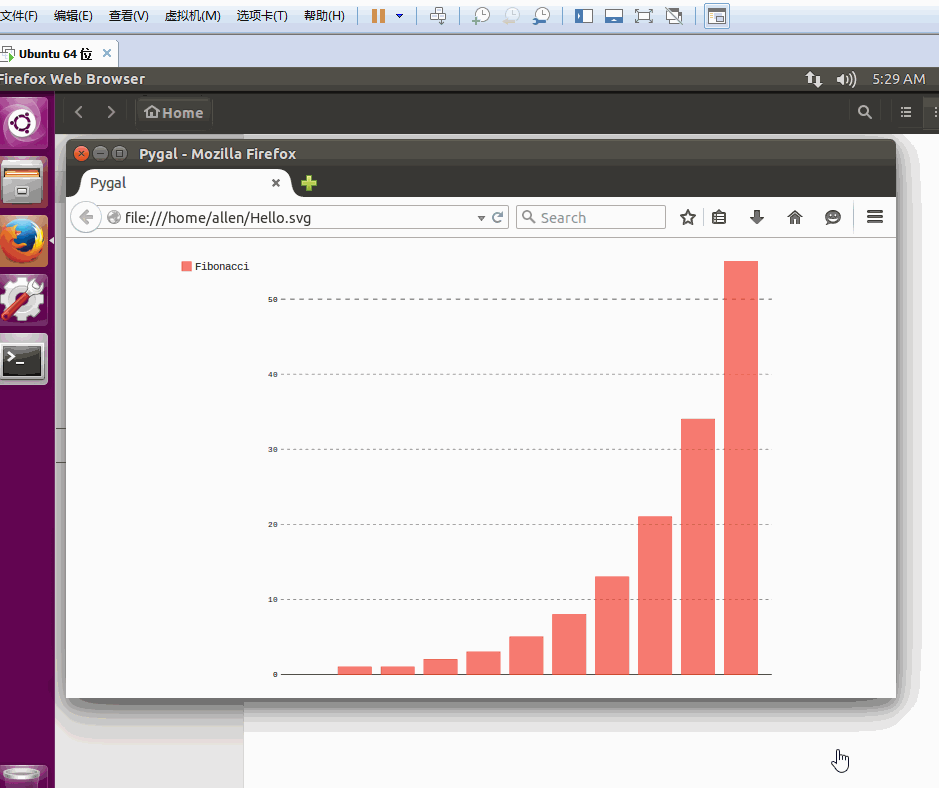Screen dimensions: 939x788
Task: Go to Firefox home page icon
Action: (x=795, y=217)
